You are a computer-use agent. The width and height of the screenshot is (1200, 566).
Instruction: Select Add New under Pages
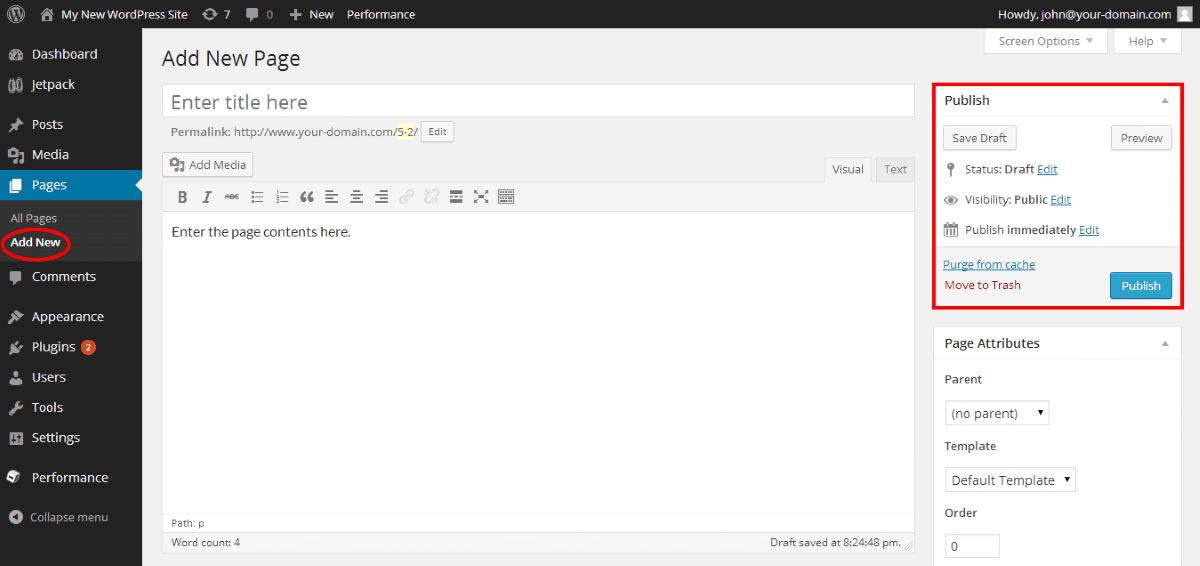(x=35, y=242)
